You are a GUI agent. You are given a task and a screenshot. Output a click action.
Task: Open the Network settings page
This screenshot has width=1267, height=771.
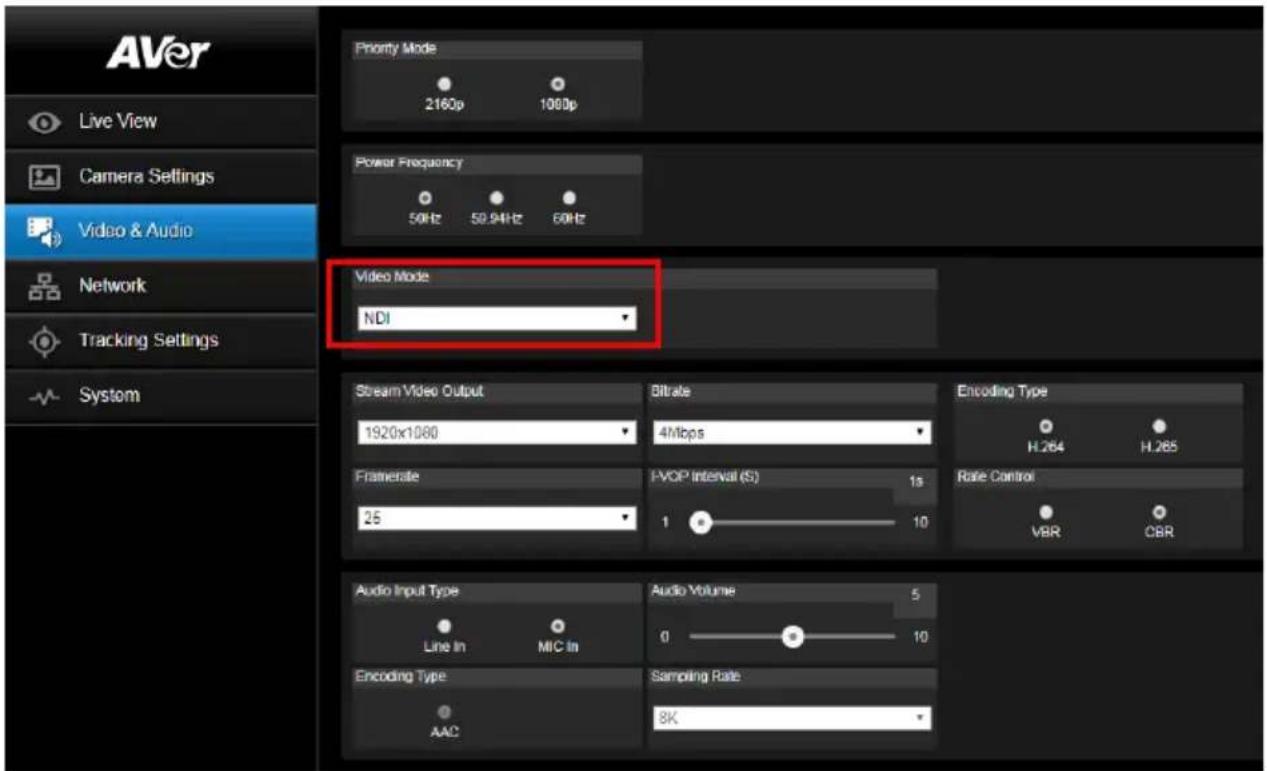pos(161,286)
